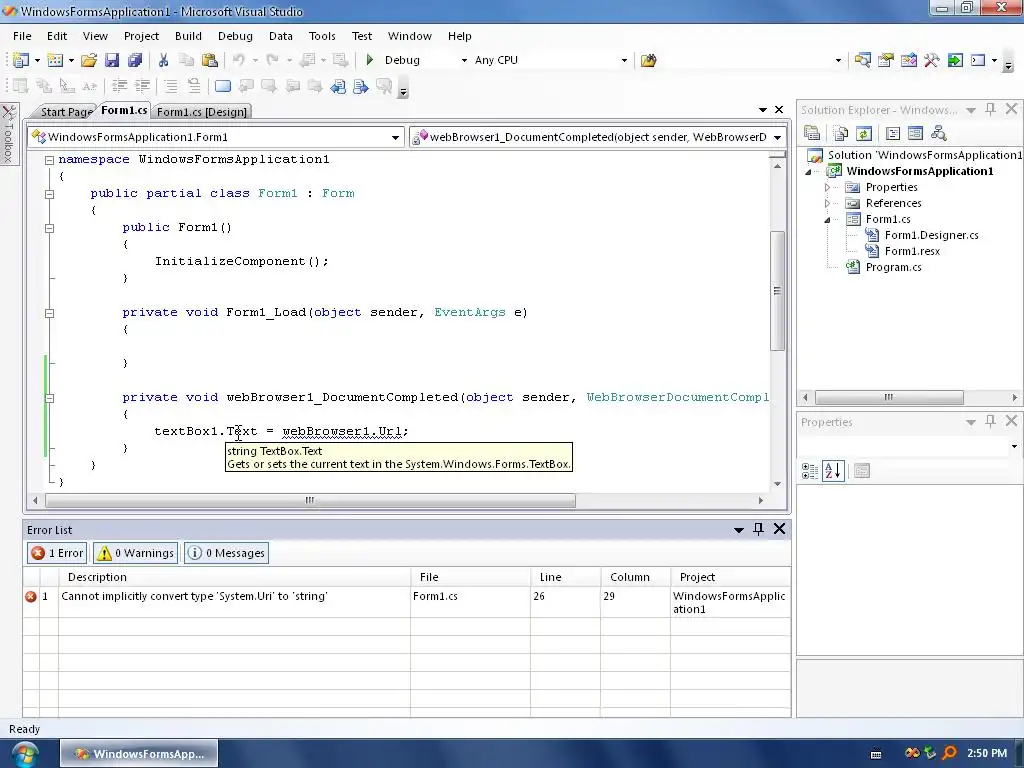
Task: Select Form1.resx in Solution Explorer
Action: point(912,251)
